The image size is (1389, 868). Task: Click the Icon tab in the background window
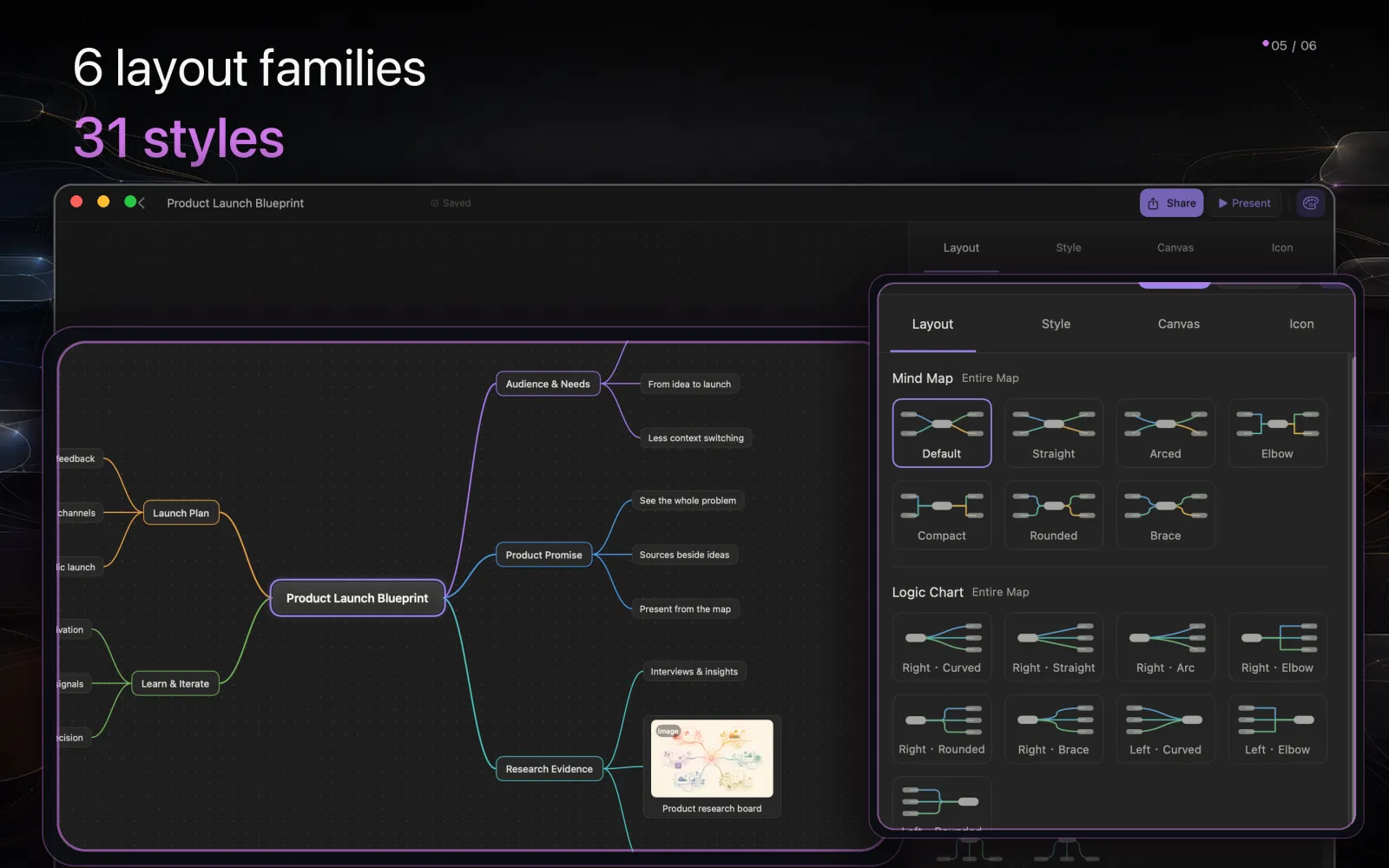(1282, 247)
